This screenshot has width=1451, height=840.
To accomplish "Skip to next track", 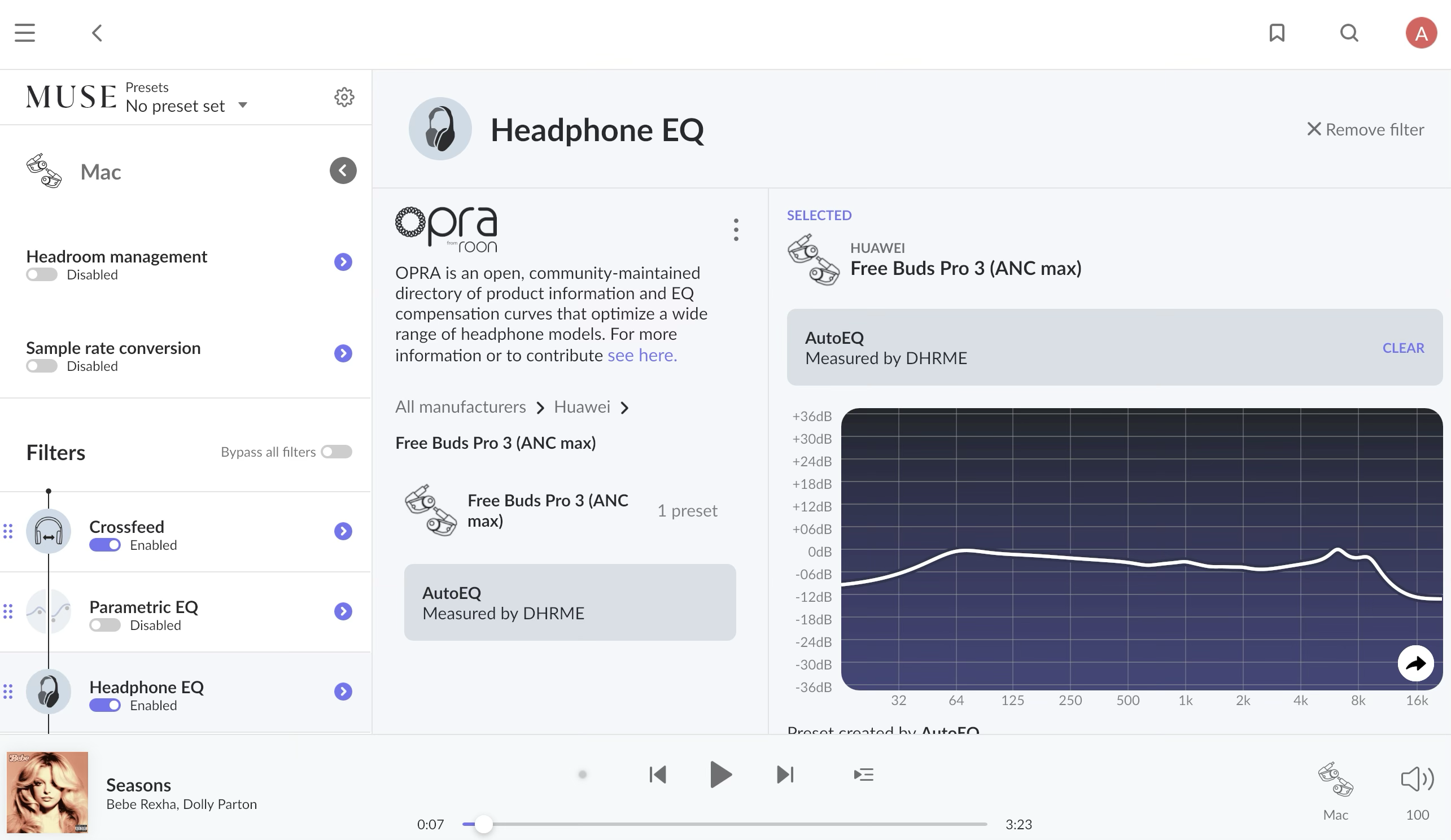I will [x=785, y=775].
